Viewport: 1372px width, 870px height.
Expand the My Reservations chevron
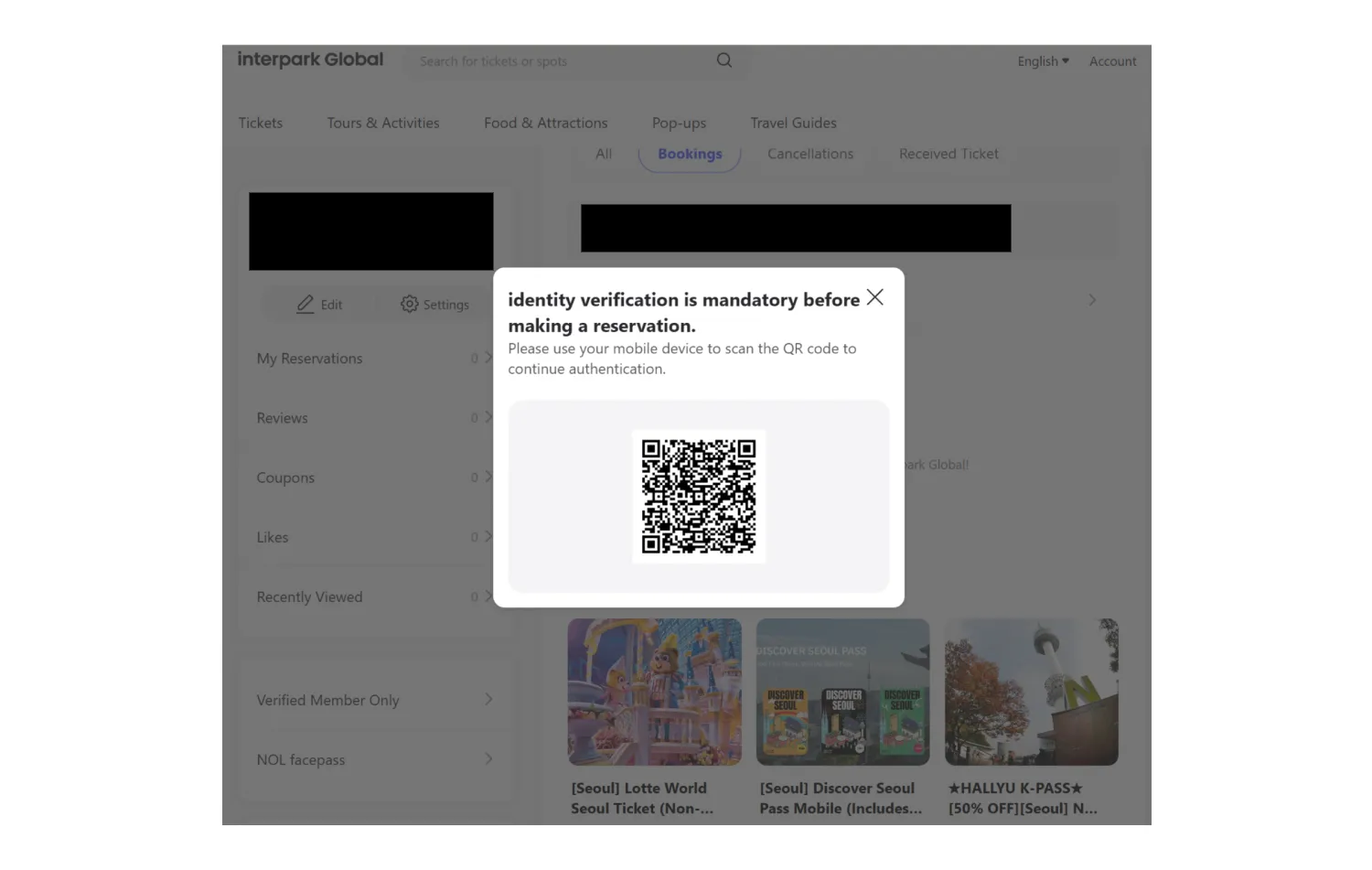(488, 358)
